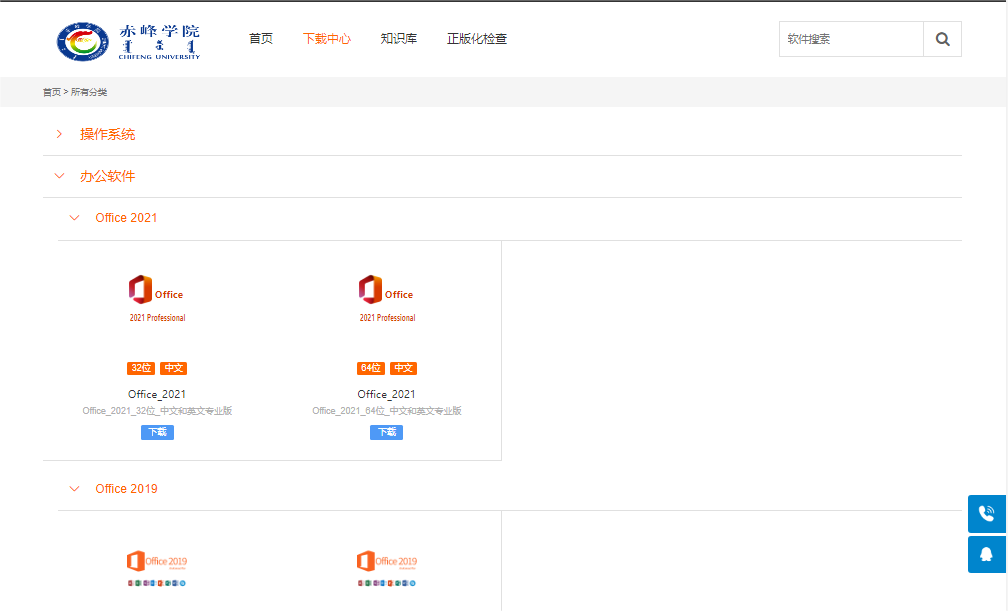Open 下载中心 in navigation menu
Viewport: 1008px width, 611px height.
327,39
